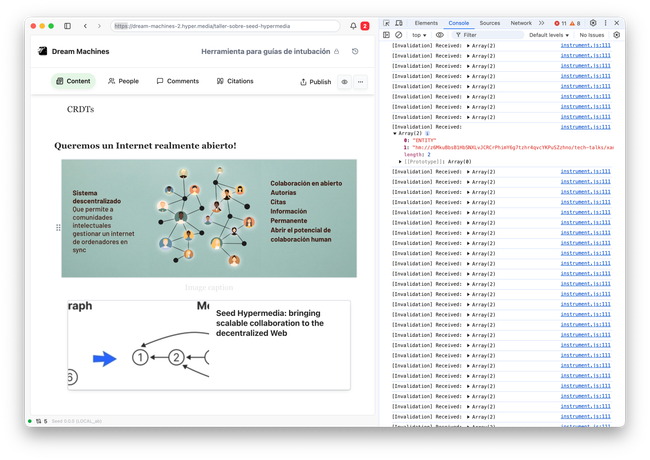Open the Default levels dropdown
Screen dimensions: 650x460
550,34
